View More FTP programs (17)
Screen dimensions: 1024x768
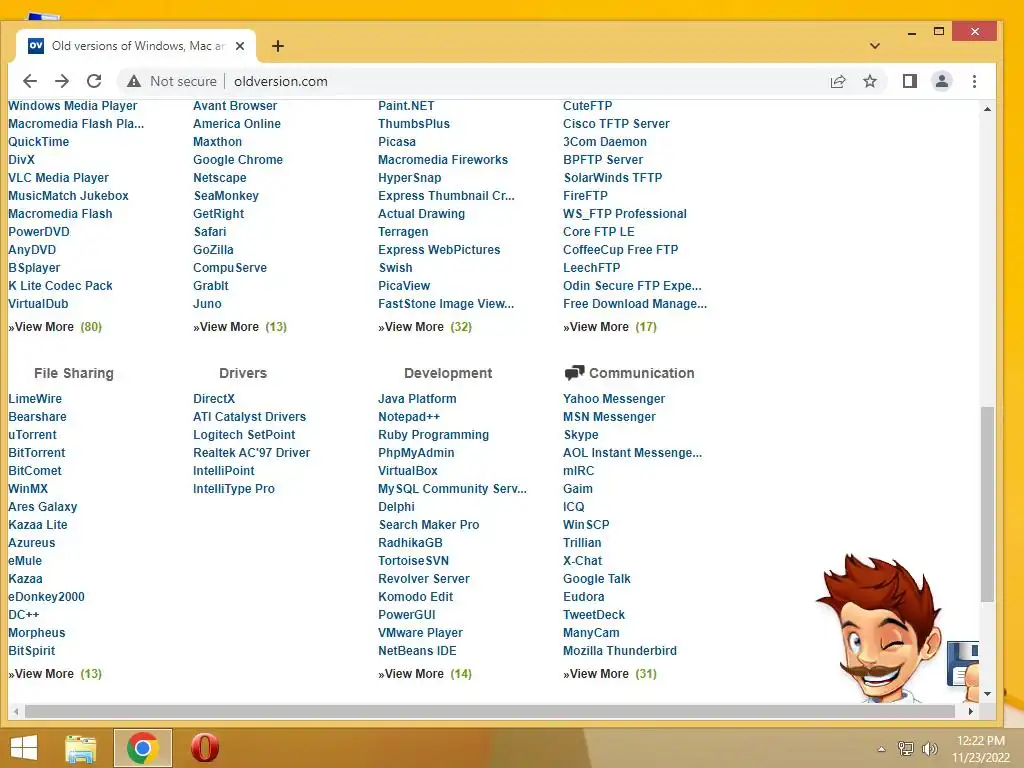point(610,327)
